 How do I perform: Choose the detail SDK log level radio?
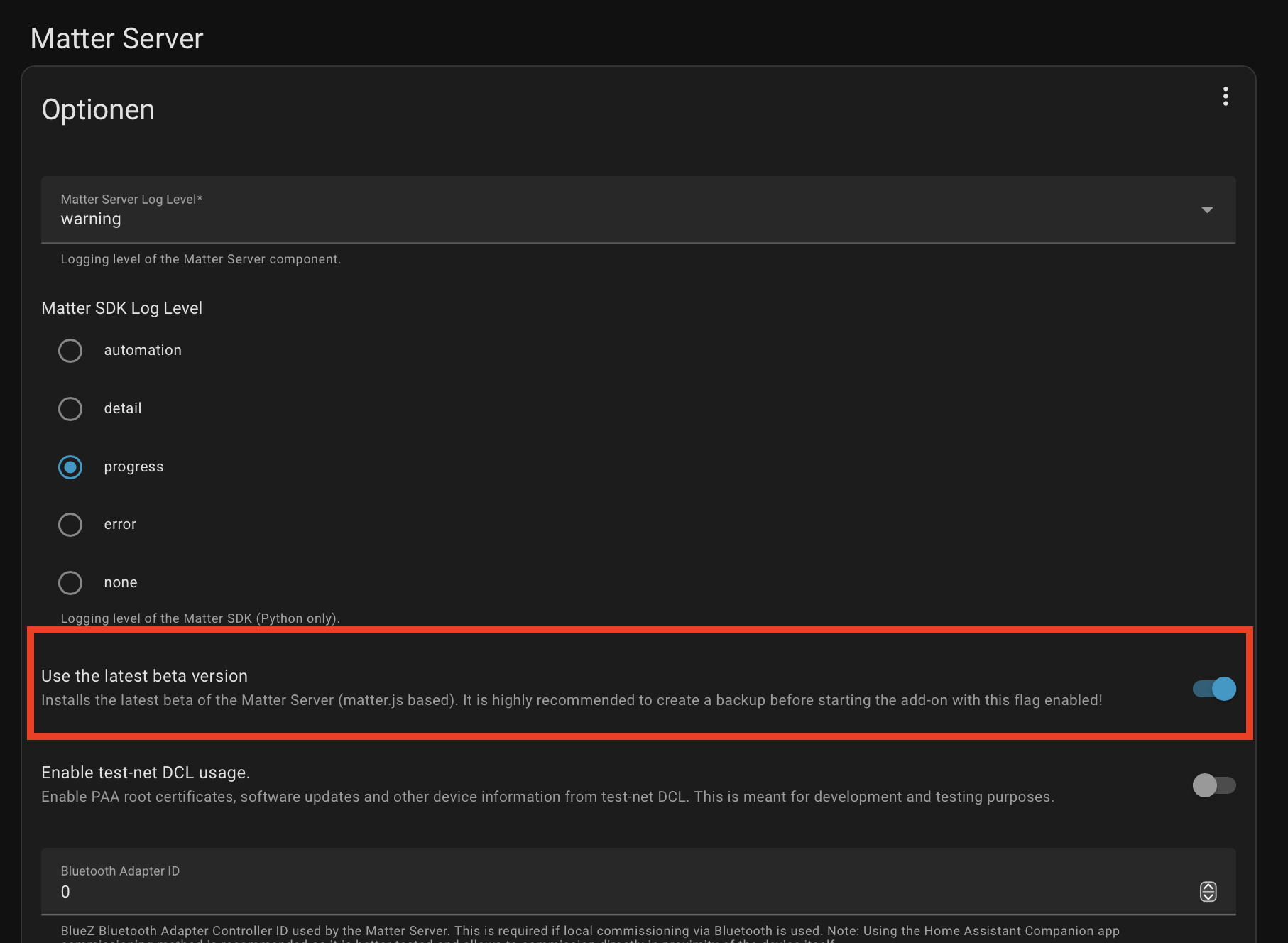tap(70, 409)
